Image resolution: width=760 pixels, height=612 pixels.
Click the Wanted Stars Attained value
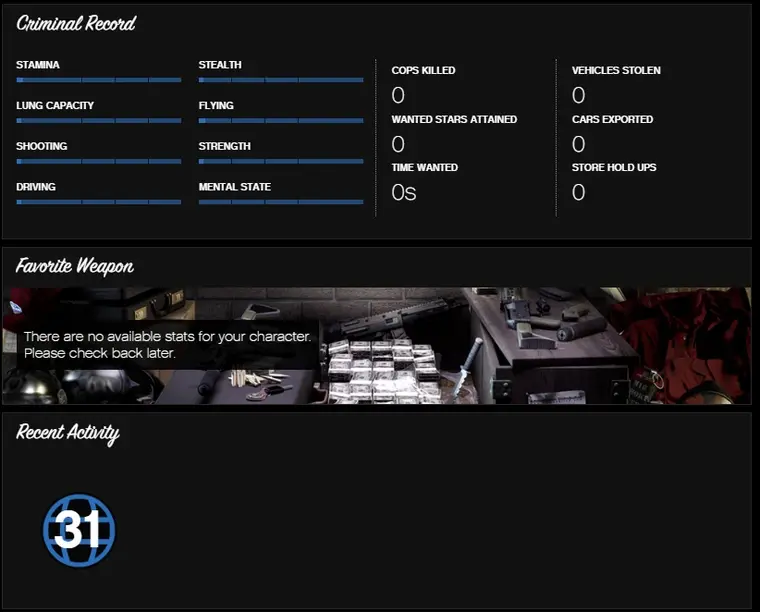(398, 144)
